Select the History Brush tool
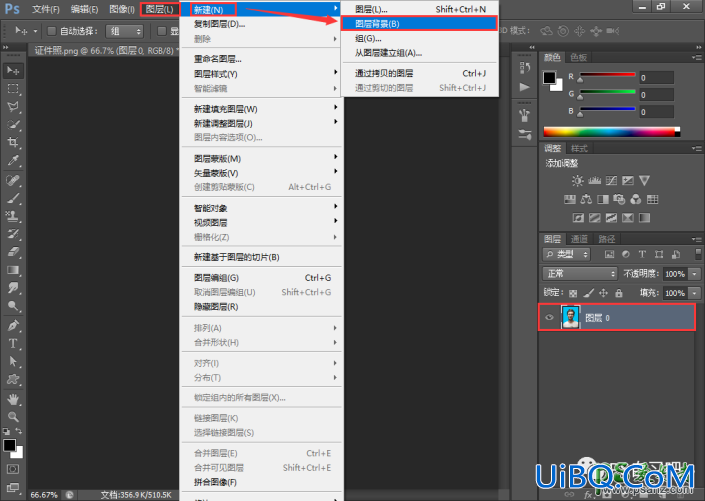 click(x=13, y=234)
